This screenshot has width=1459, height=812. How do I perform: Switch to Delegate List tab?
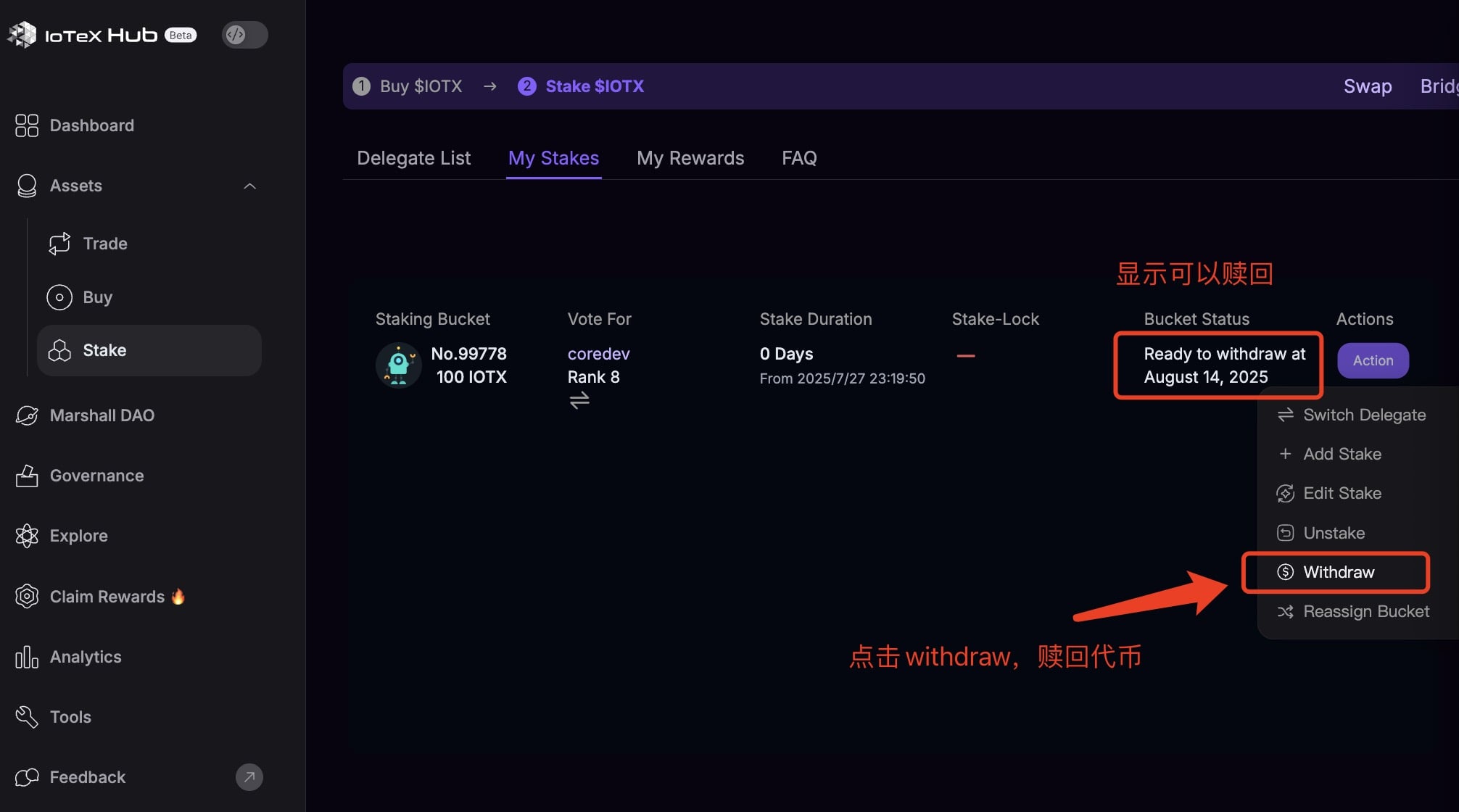pos(413,158)
